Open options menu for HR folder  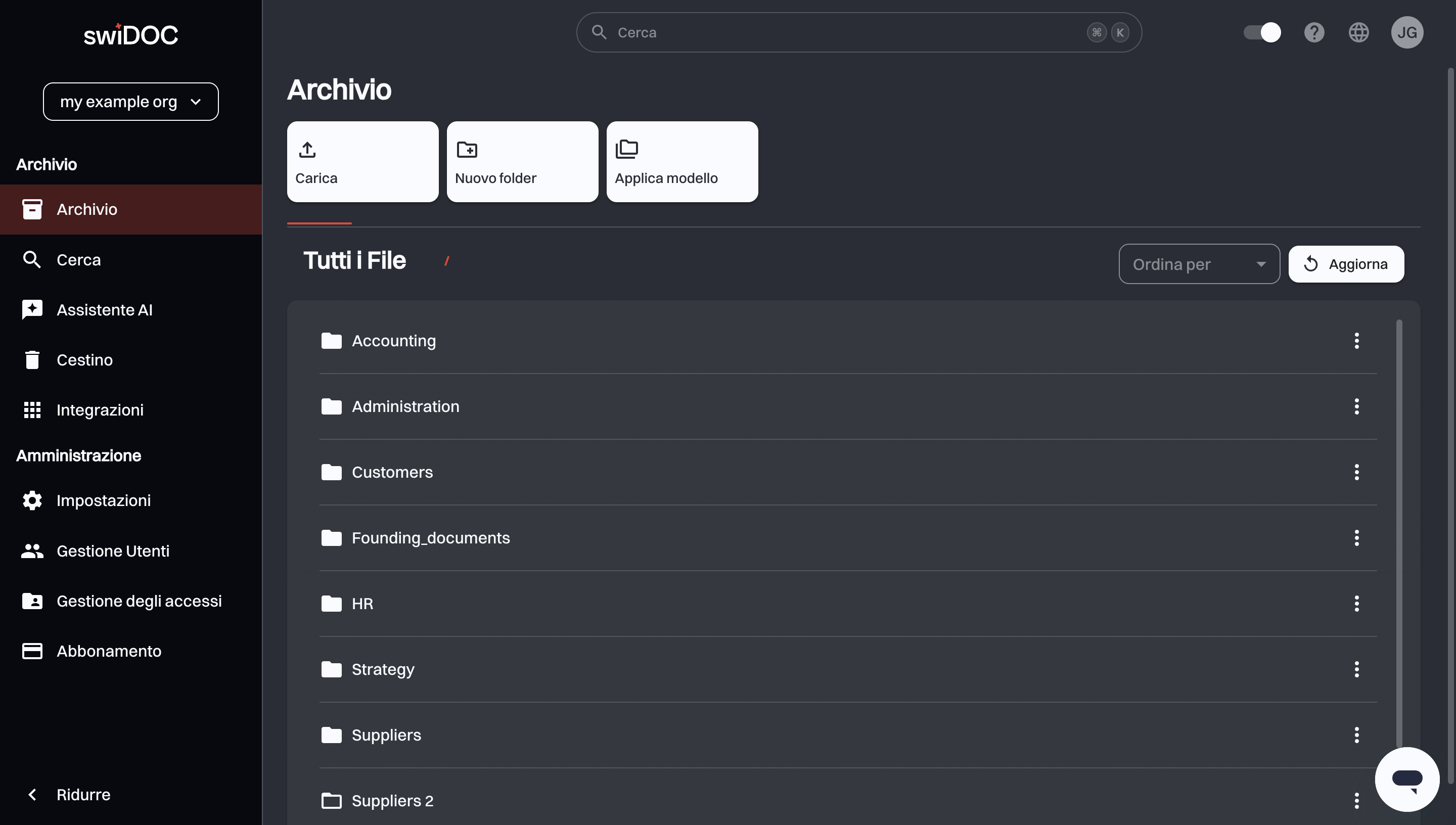tap(1356, 604)
